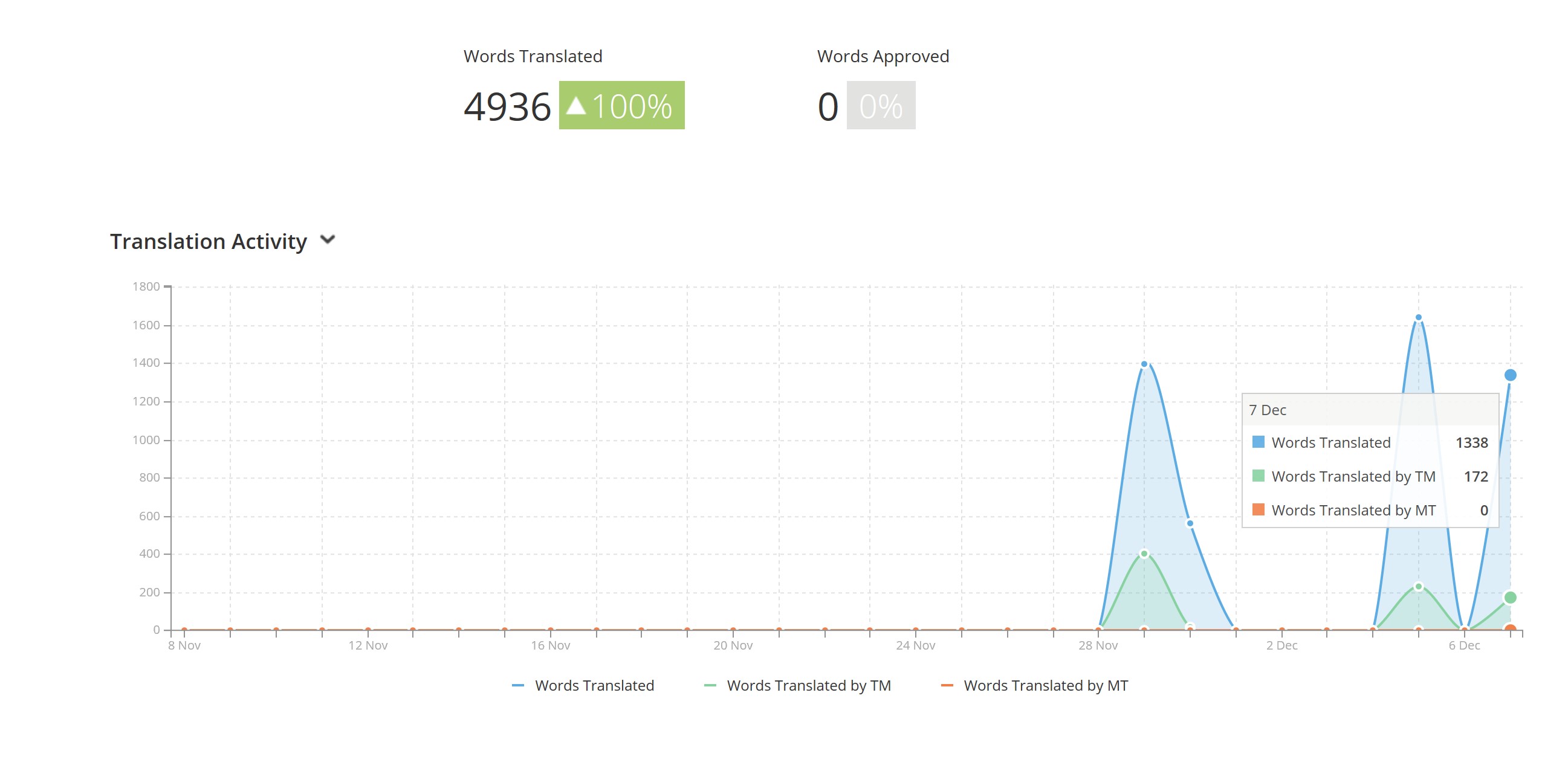Image resolution: width=1568 pixels, height=765 pixels.
Task: Click the green TM legend line marker
Action: click(710, 685)
